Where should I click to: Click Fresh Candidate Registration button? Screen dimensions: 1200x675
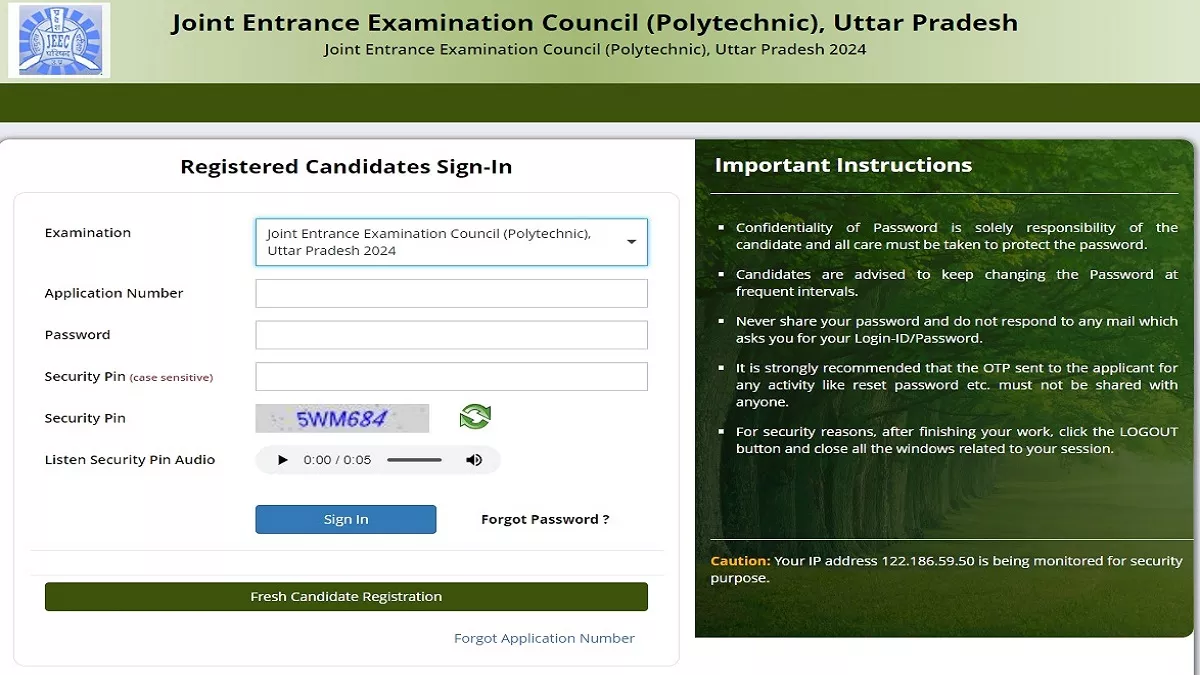346,597
